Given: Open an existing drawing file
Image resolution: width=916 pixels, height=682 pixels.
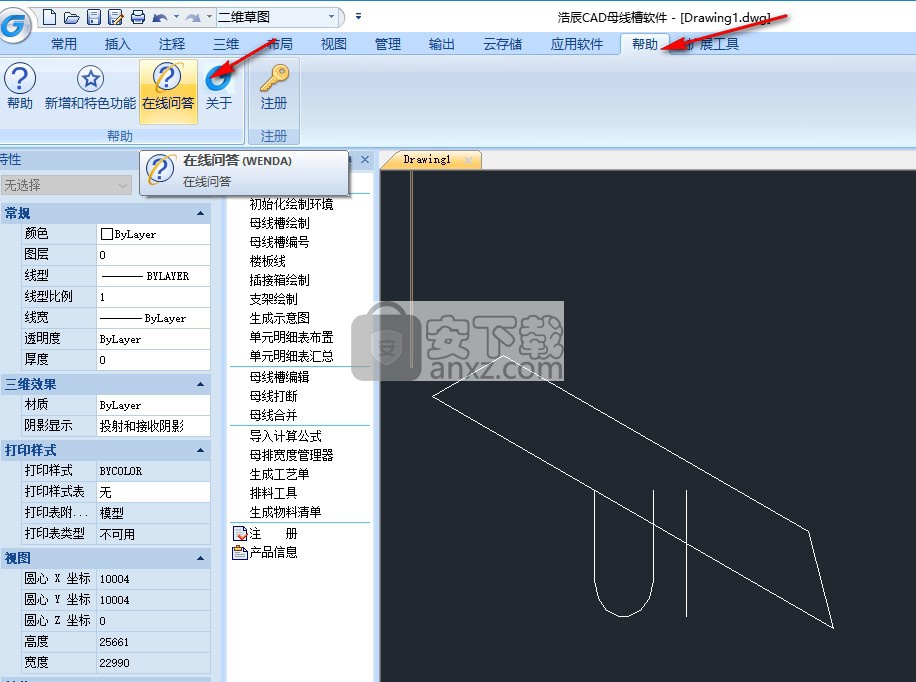Looking at the screenshot, I should click(x=71, y=18).
